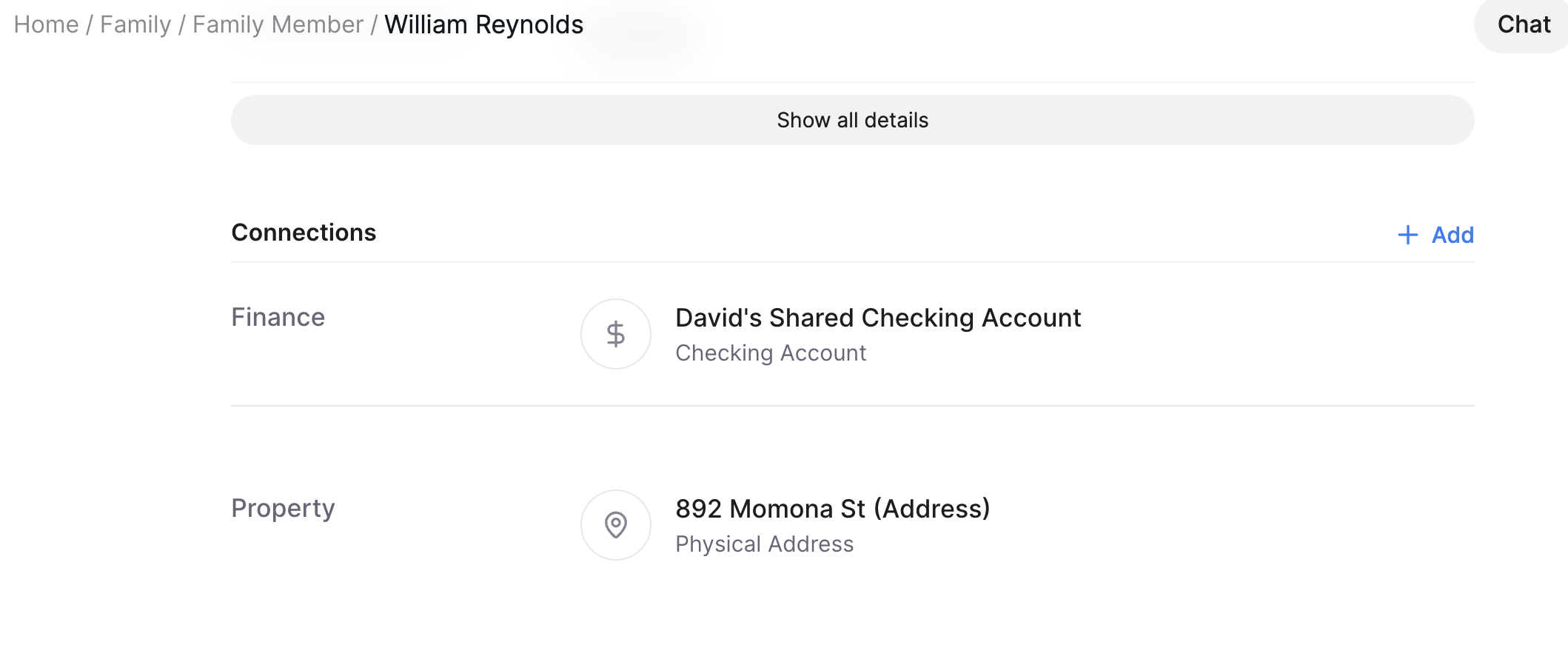Click the Physical Address subtitle
Screen dimensions: 1568x662
[764, 544]
